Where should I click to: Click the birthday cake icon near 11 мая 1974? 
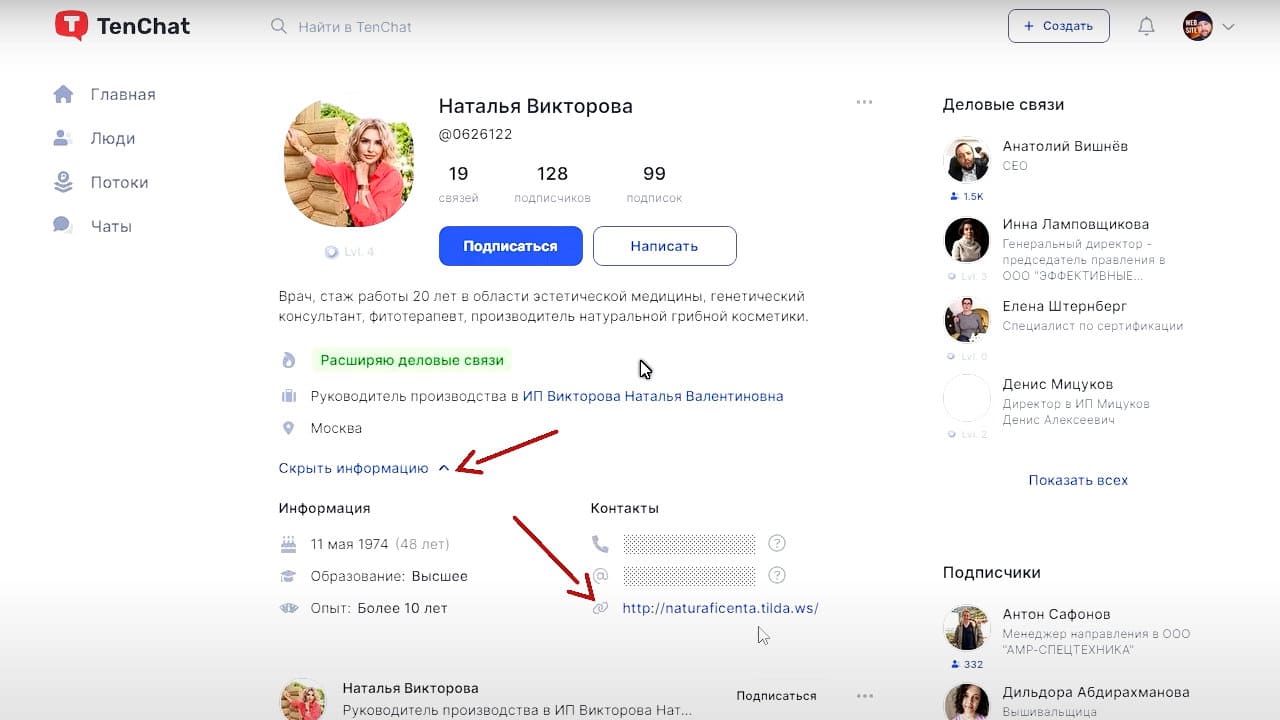tap(289, 544)
